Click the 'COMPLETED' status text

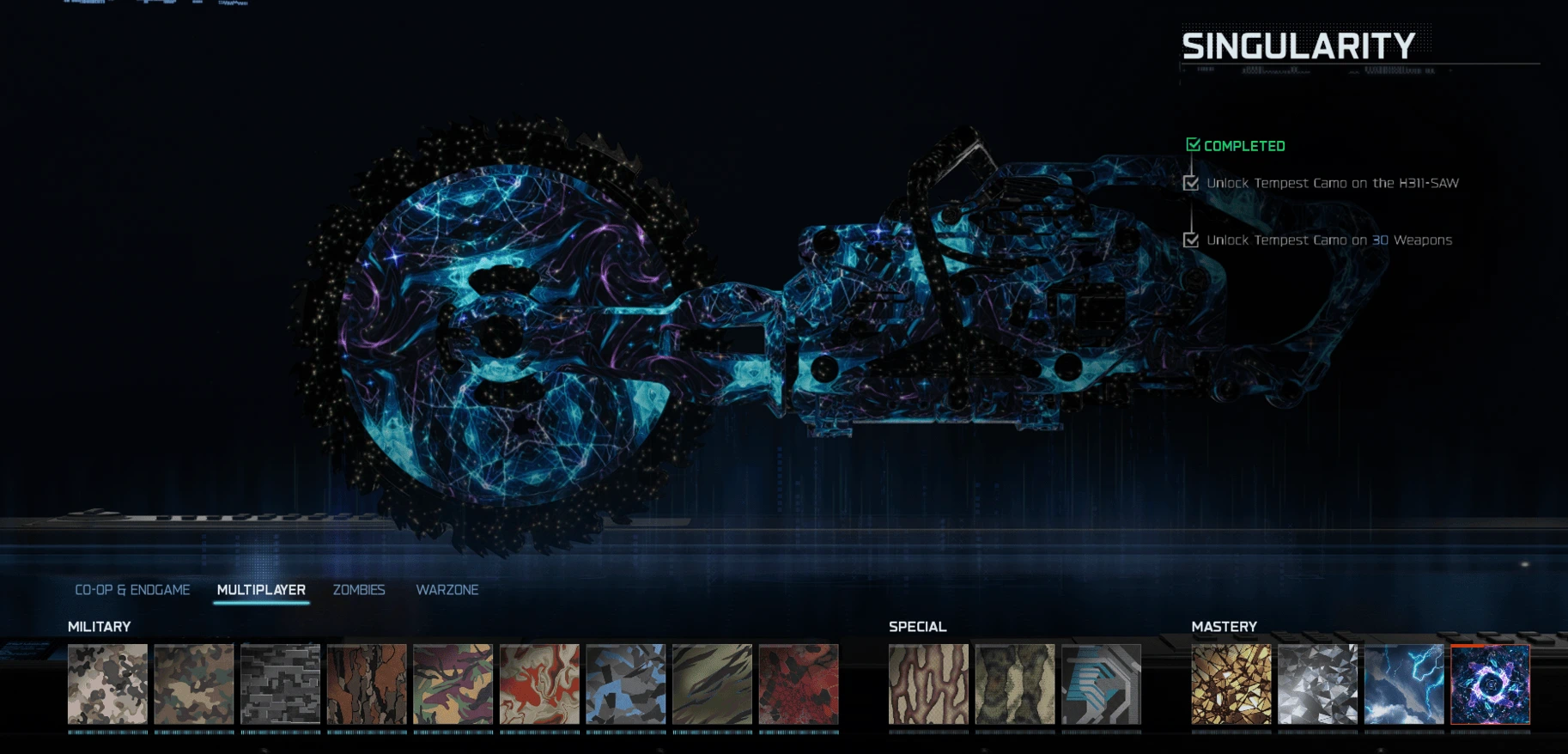tap(1244, 146)
